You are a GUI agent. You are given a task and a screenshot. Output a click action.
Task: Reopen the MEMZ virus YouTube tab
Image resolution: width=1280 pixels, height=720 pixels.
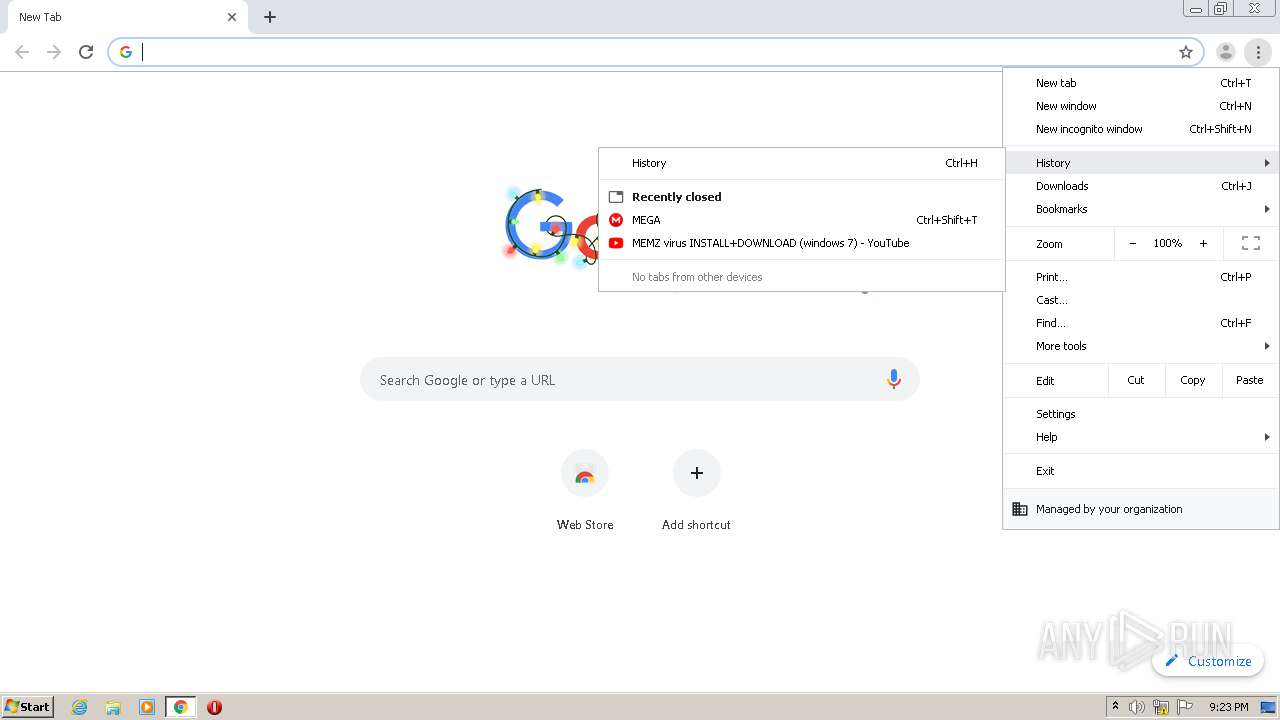pos(801,243)
